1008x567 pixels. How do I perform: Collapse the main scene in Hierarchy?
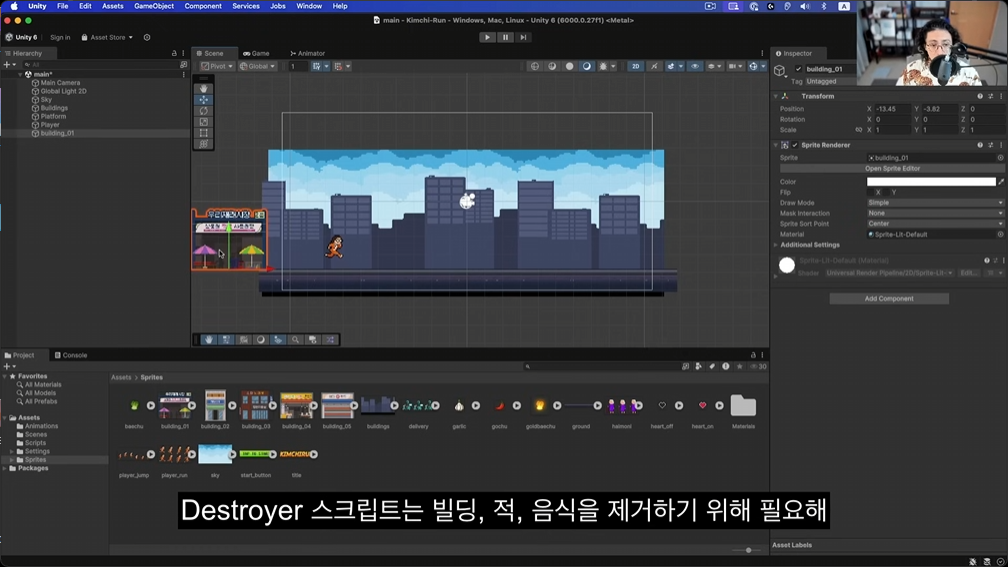coord(20,75)
